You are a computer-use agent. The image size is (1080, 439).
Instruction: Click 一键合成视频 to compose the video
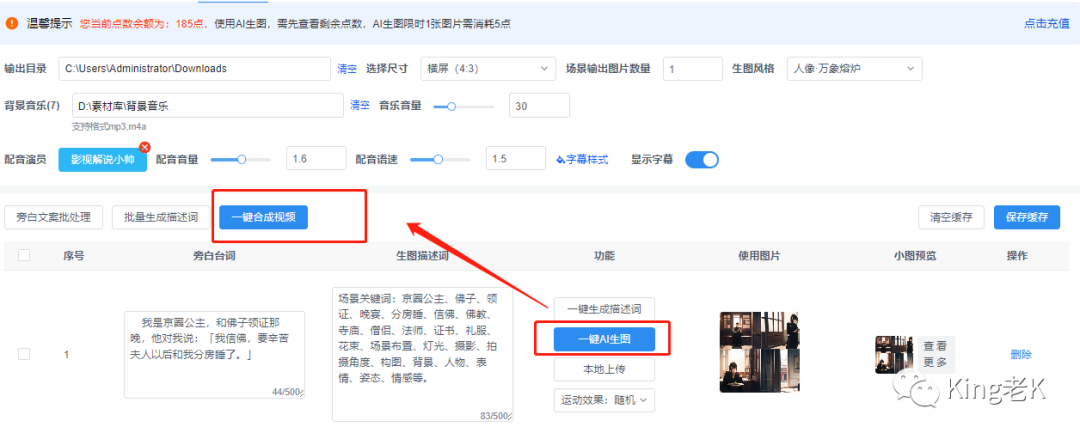click(263, 217)
